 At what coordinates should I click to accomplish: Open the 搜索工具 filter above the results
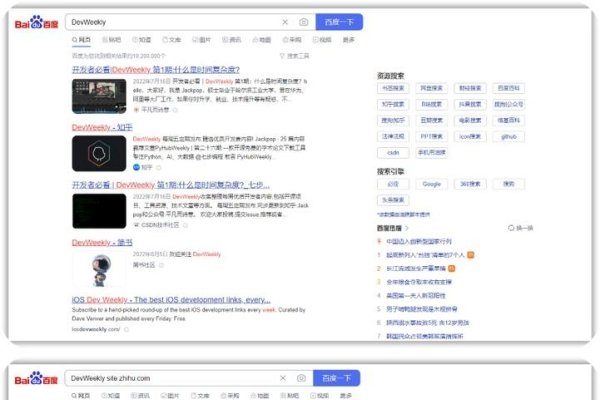pos(294,56)
